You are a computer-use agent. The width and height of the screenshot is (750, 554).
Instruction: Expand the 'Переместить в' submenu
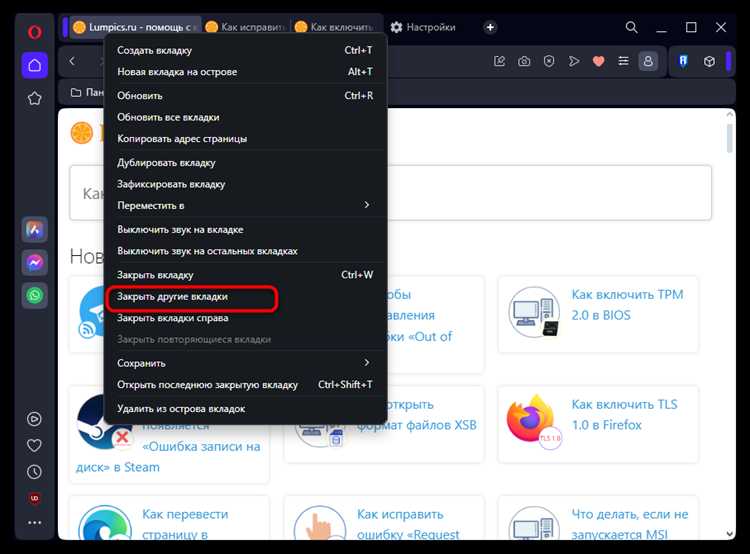click(x=245, y=205)
